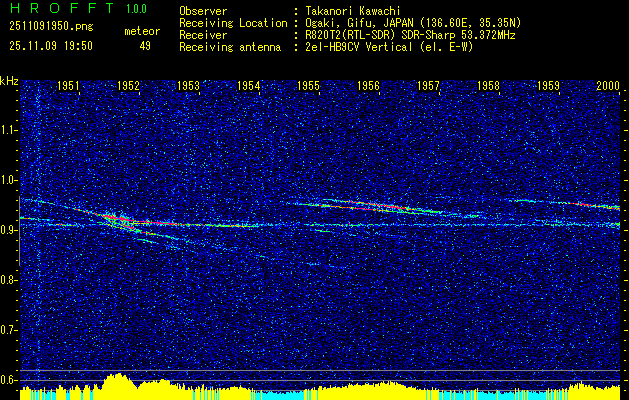Viewport: 629px width, 400px height.
Task: Click the 1956 time marker
Action: coord(369,85)
